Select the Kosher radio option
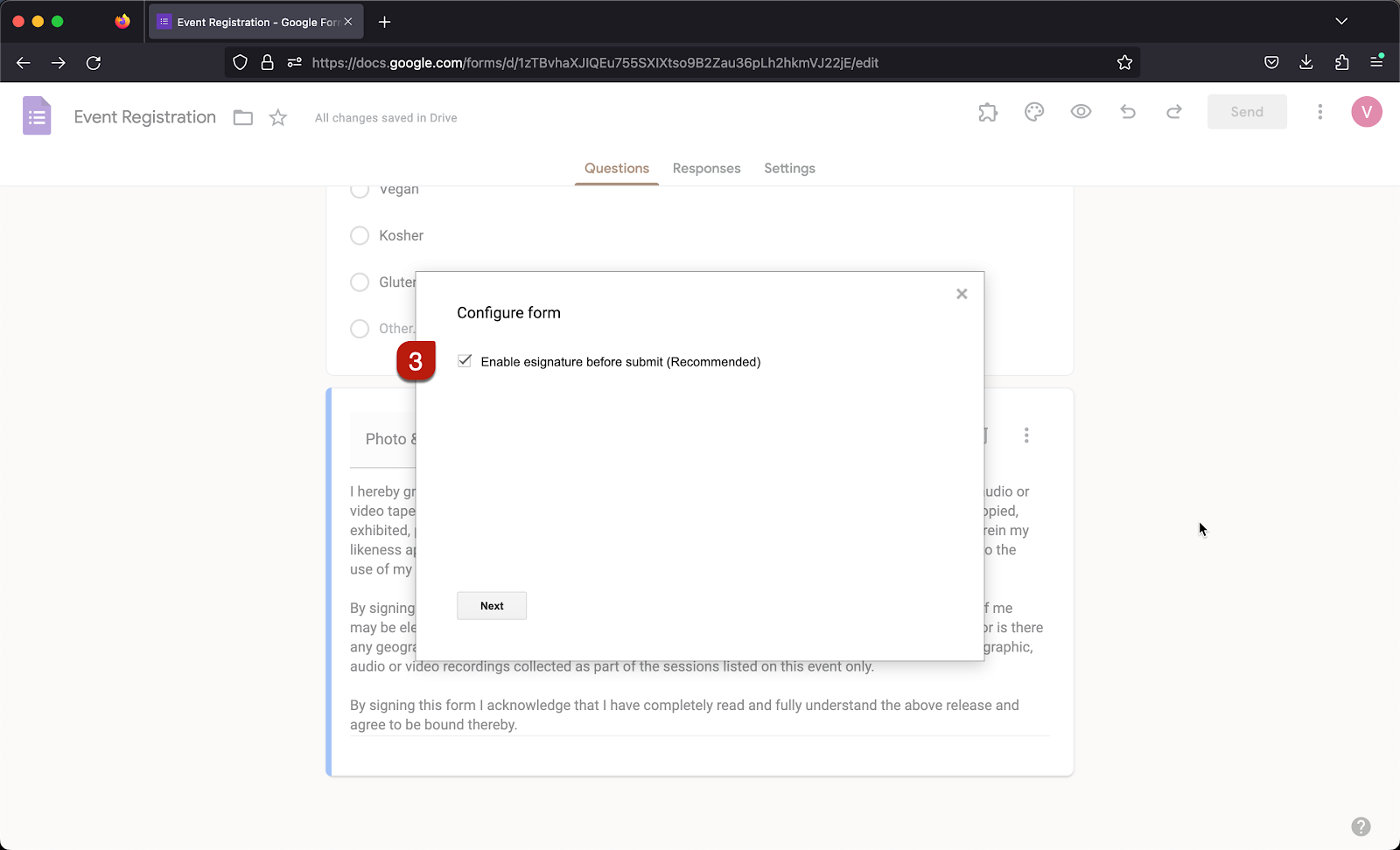This screenshot has height=850, width=1400. tap(359, 235)
